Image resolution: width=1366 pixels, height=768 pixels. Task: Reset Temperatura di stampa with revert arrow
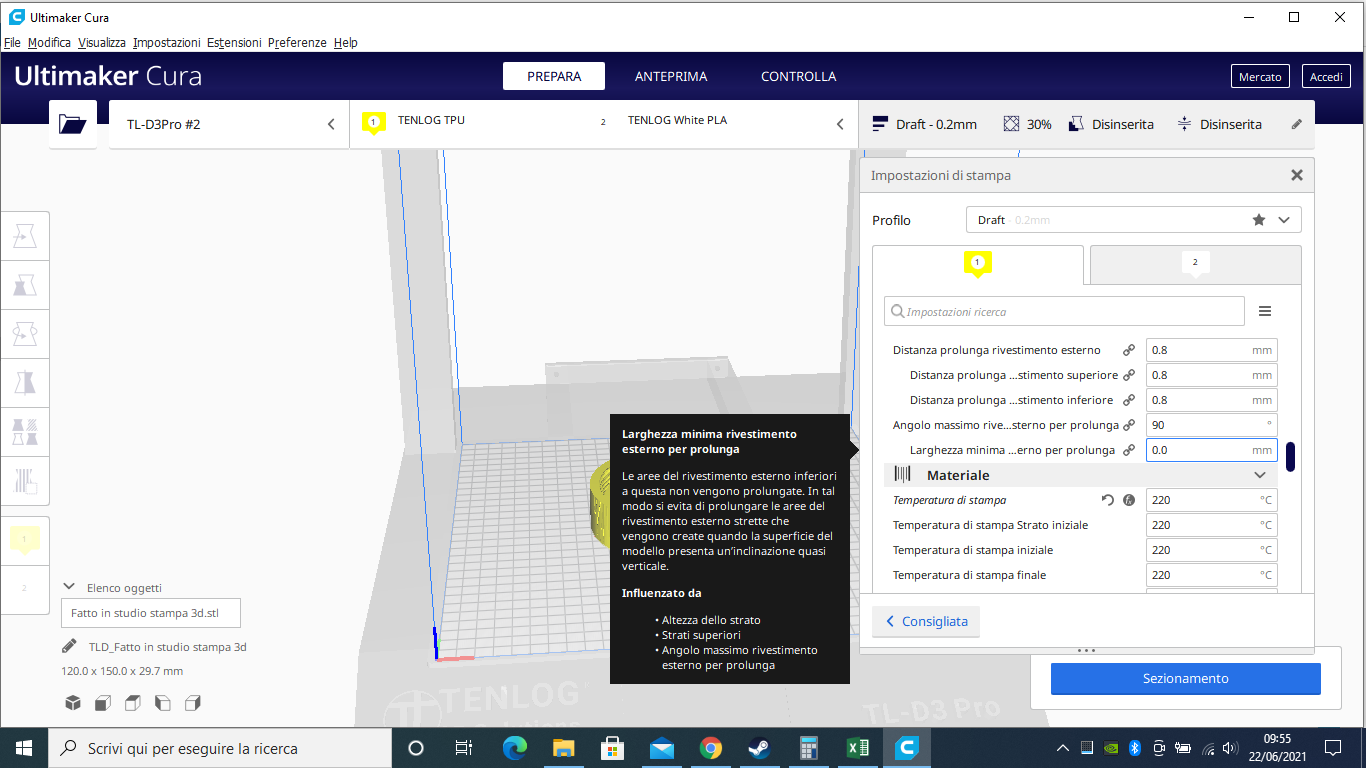pyautogui.click(x=1107, y=500)
